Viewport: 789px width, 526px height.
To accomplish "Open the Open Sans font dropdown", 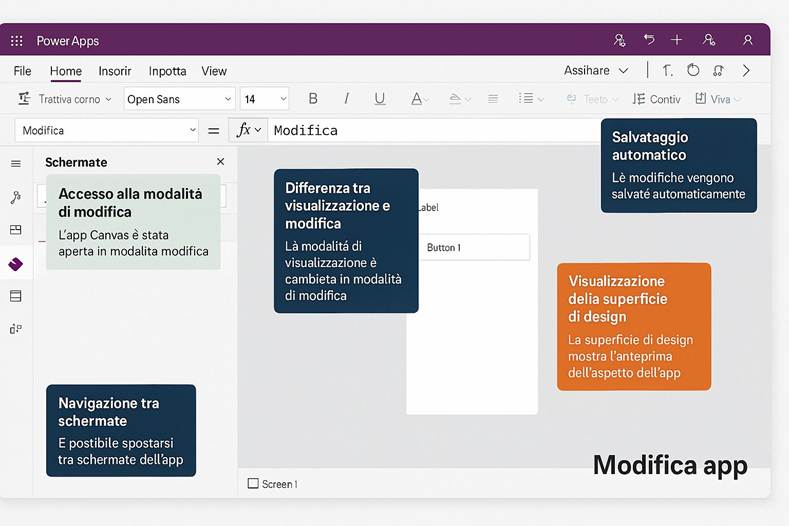I will pyautogui.click(x=179, y=99).
